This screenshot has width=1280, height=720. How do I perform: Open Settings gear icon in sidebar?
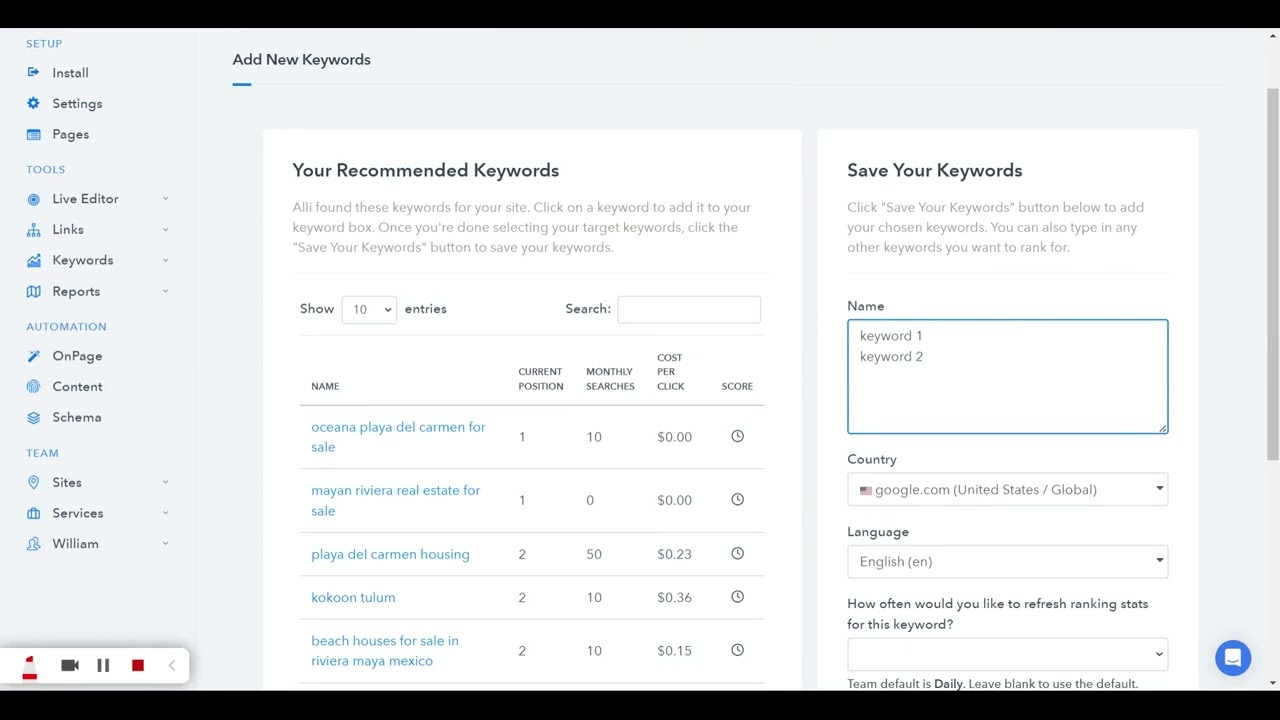(34, 104)
